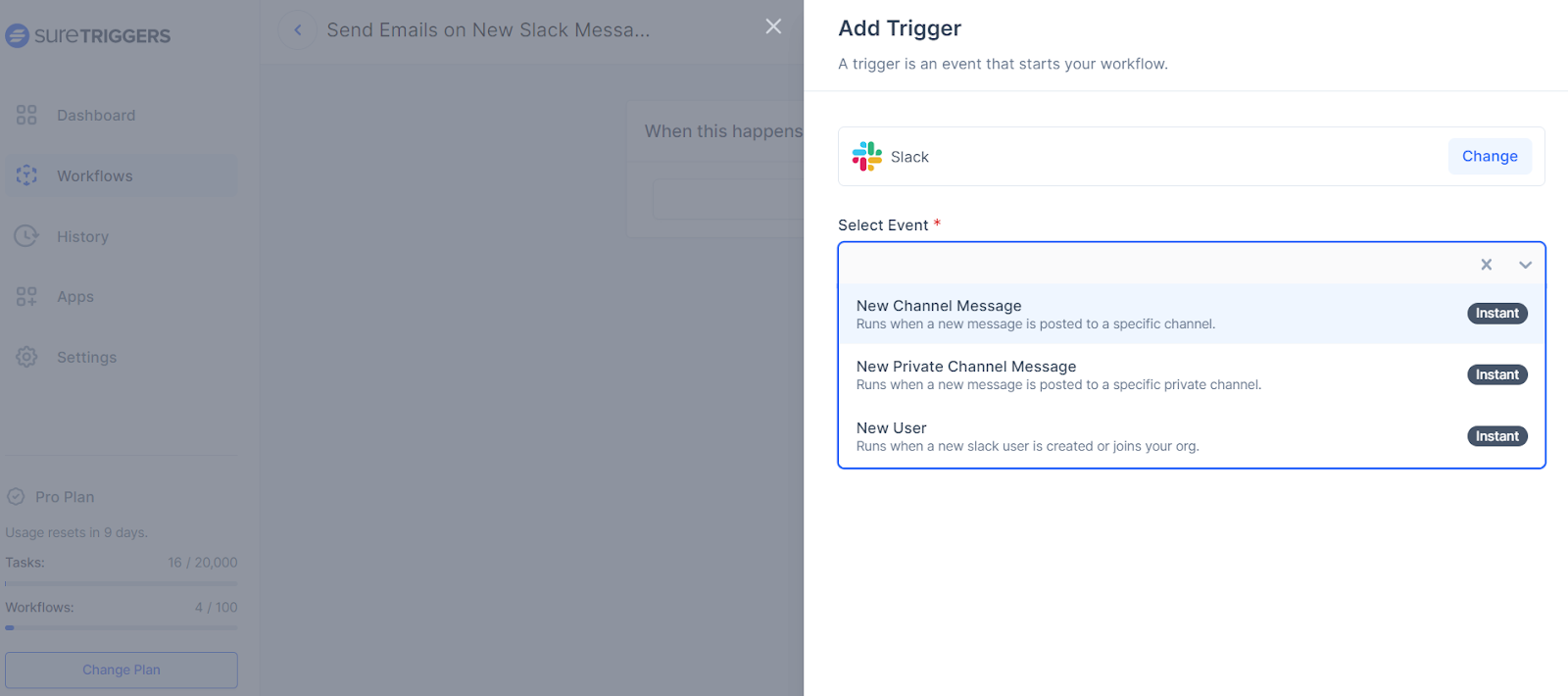Select the New Private Channel Message event
Image resolution: width=1568 pixels, height=696 pixels.
[x=1192, y=374]
